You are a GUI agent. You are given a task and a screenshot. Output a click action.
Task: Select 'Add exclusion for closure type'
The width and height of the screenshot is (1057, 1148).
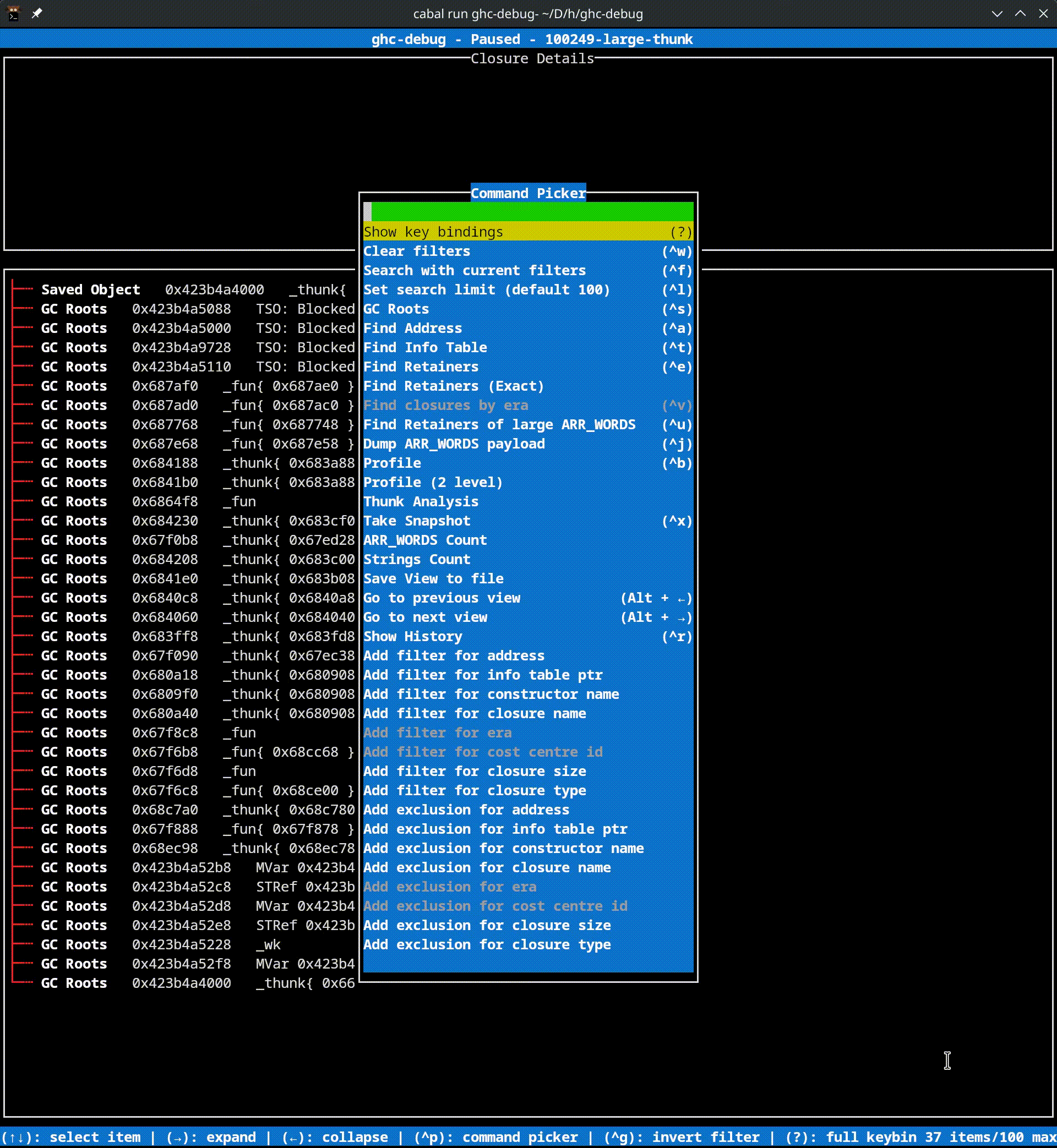(x=528, y=944)
